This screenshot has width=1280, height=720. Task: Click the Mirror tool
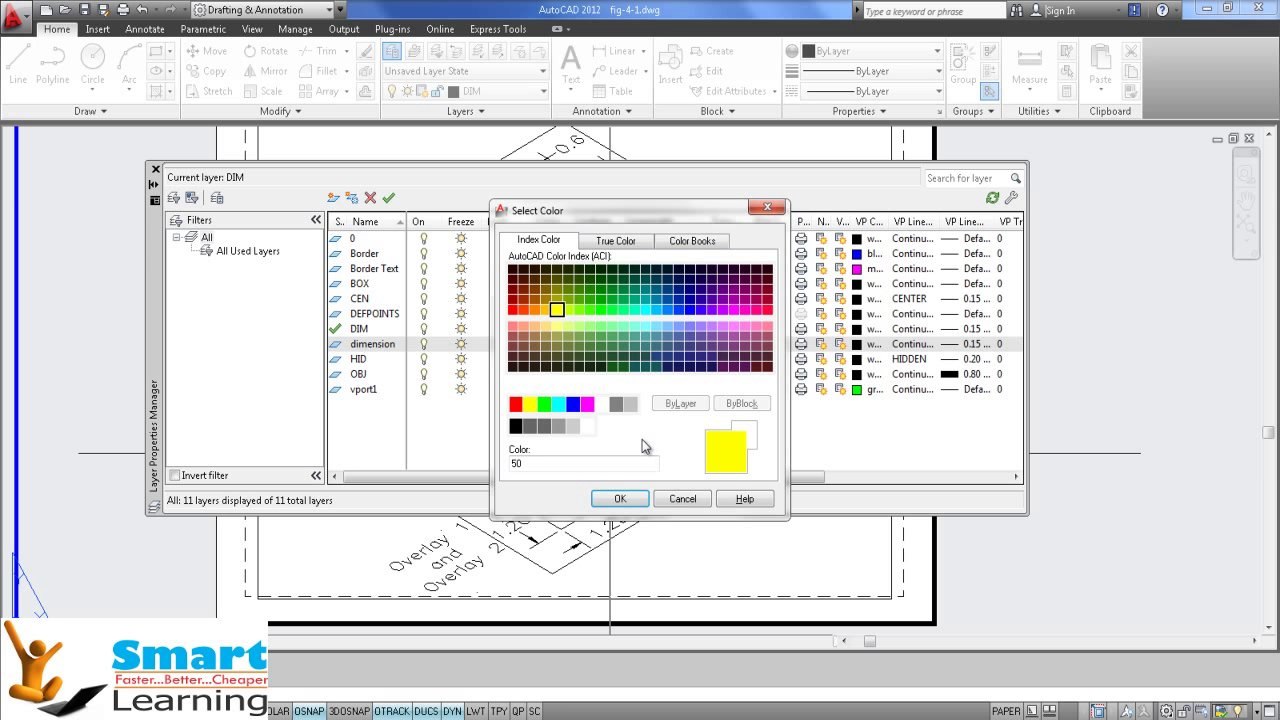[265, 71]
